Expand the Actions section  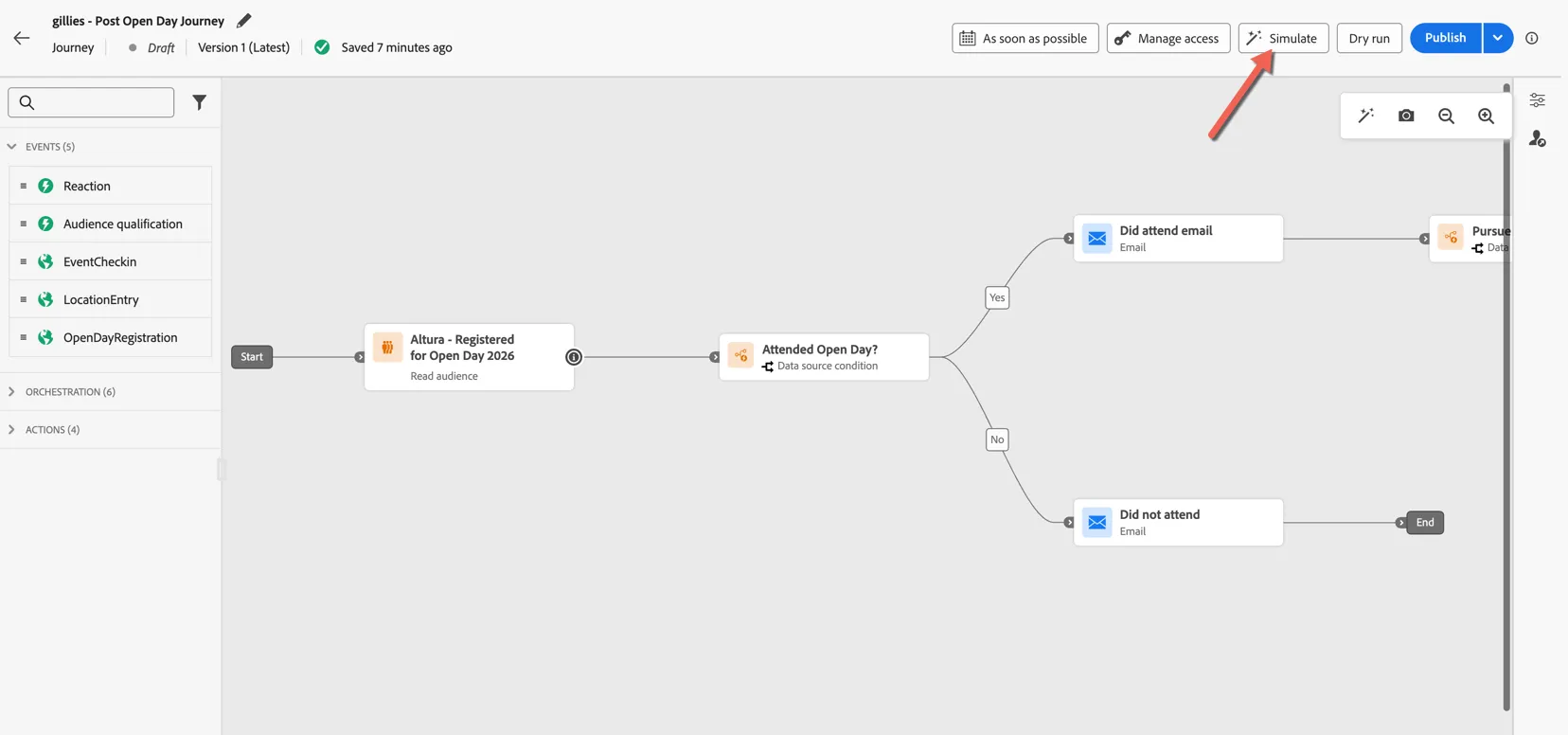pyautogui.click(x=12, y=429)
